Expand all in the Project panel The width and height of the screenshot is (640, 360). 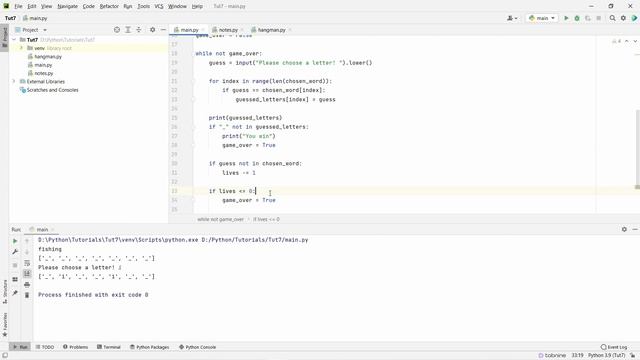coord(128,30)
